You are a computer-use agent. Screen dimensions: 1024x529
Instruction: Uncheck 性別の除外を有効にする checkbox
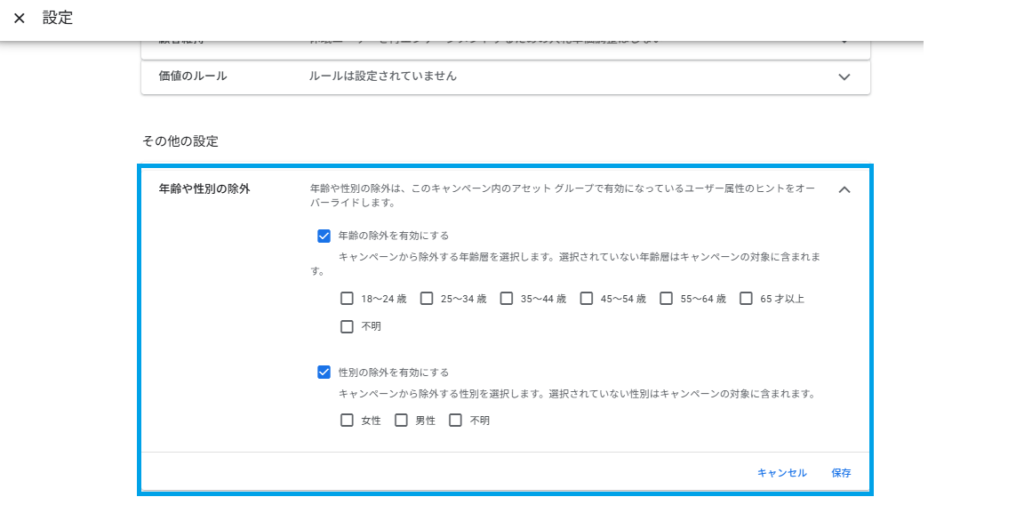pyautogui.click(x=324, y=372)
